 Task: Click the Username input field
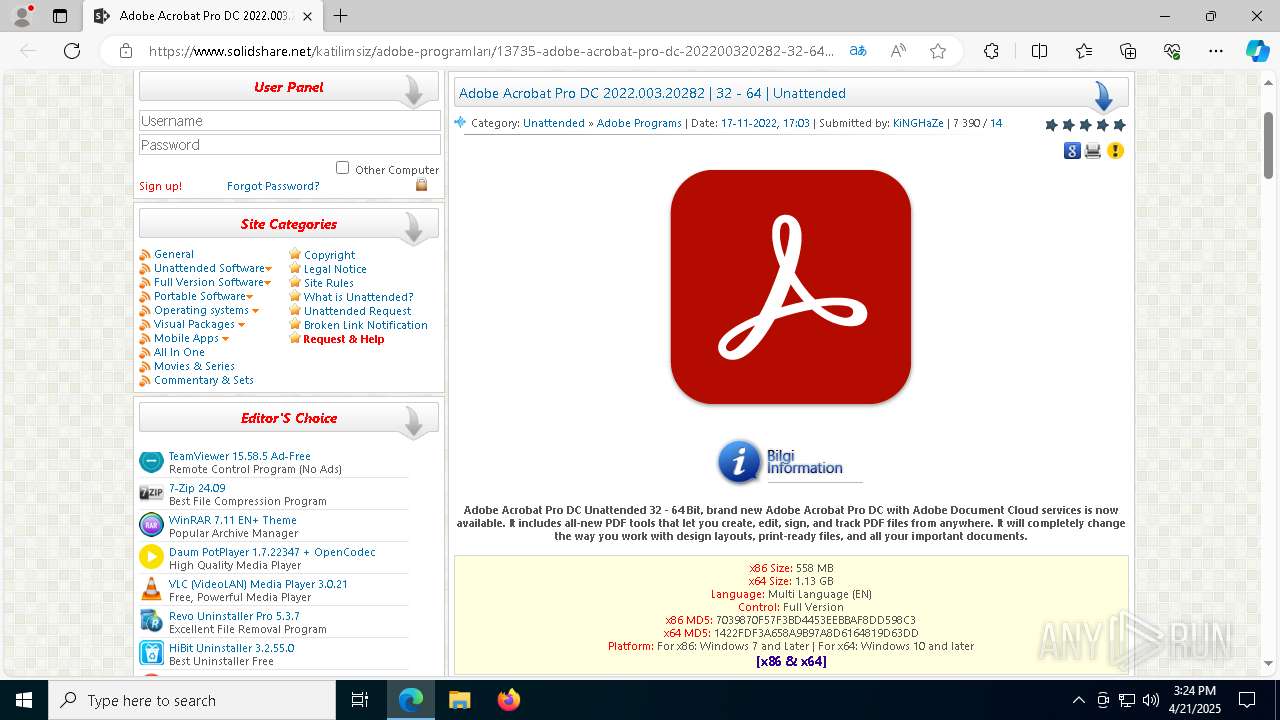[290, 121]
